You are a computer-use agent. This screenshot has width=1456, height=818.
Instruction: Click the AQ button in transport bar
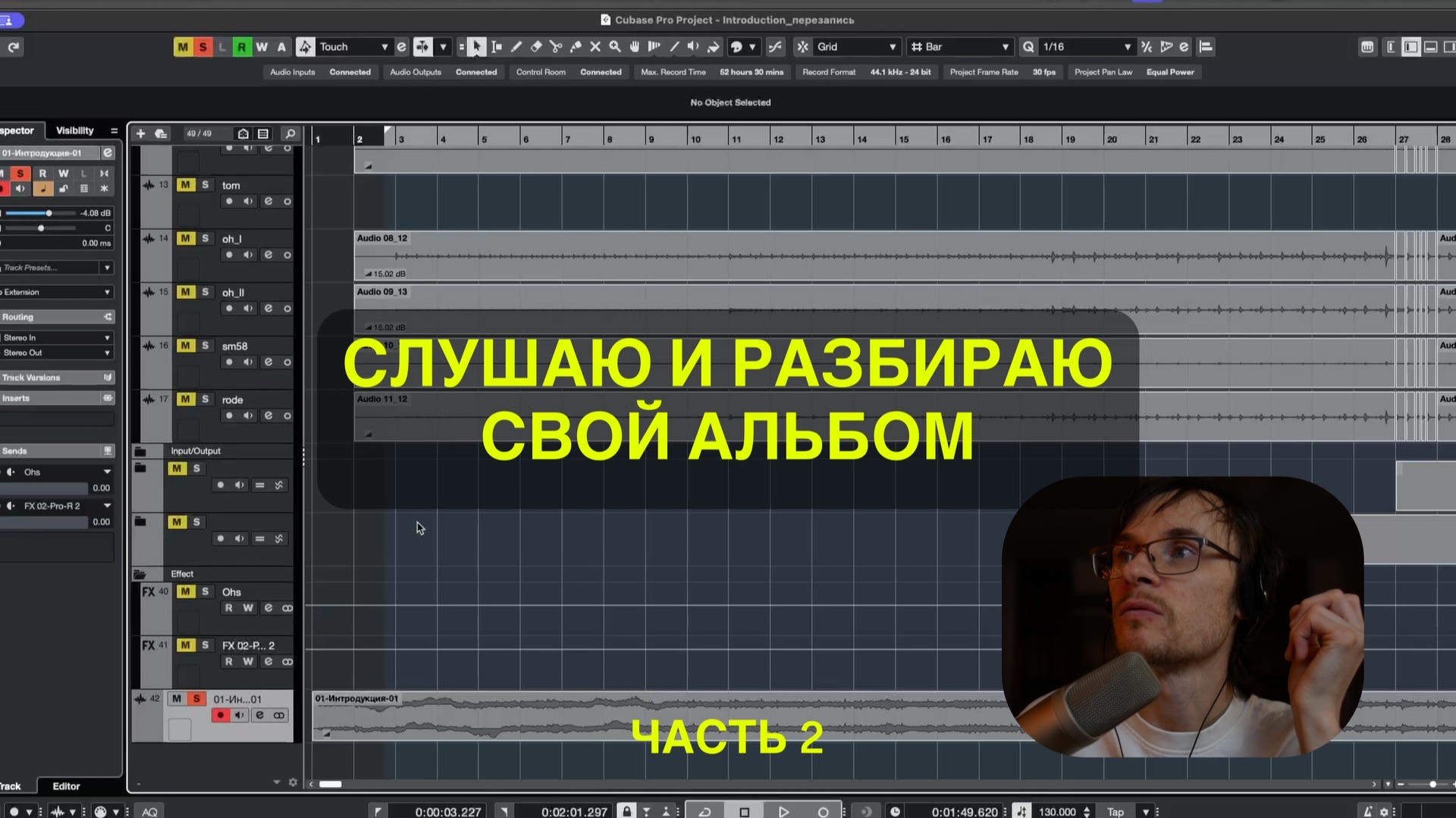tap(149, 812)
